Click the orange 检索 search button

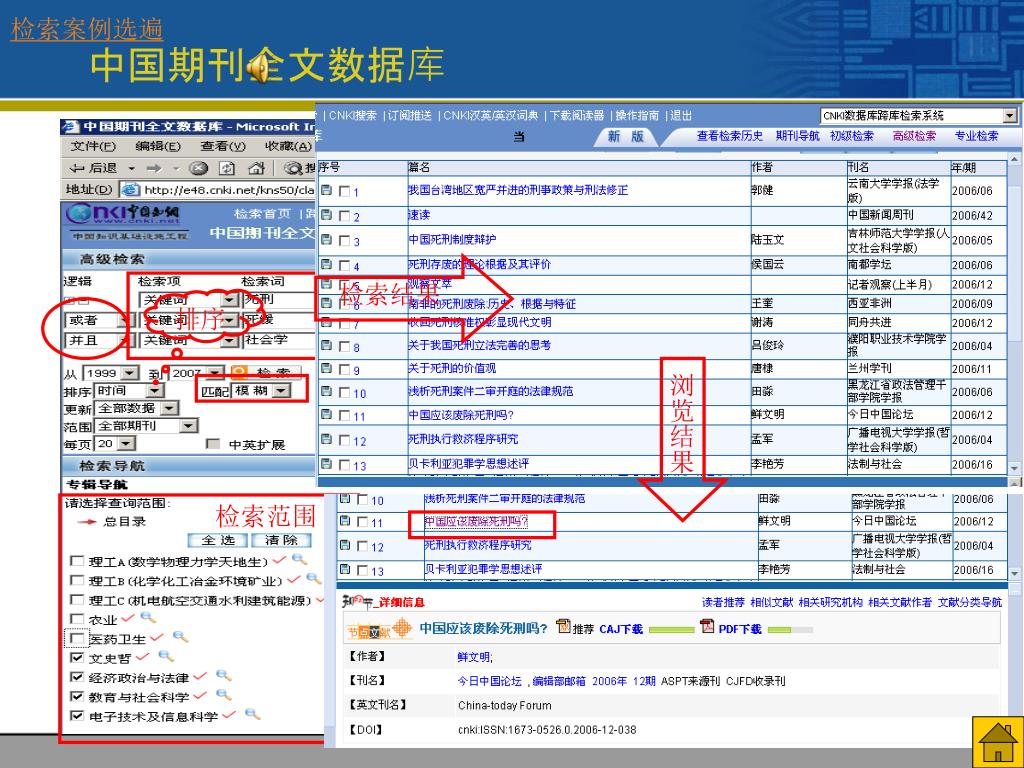265,372
